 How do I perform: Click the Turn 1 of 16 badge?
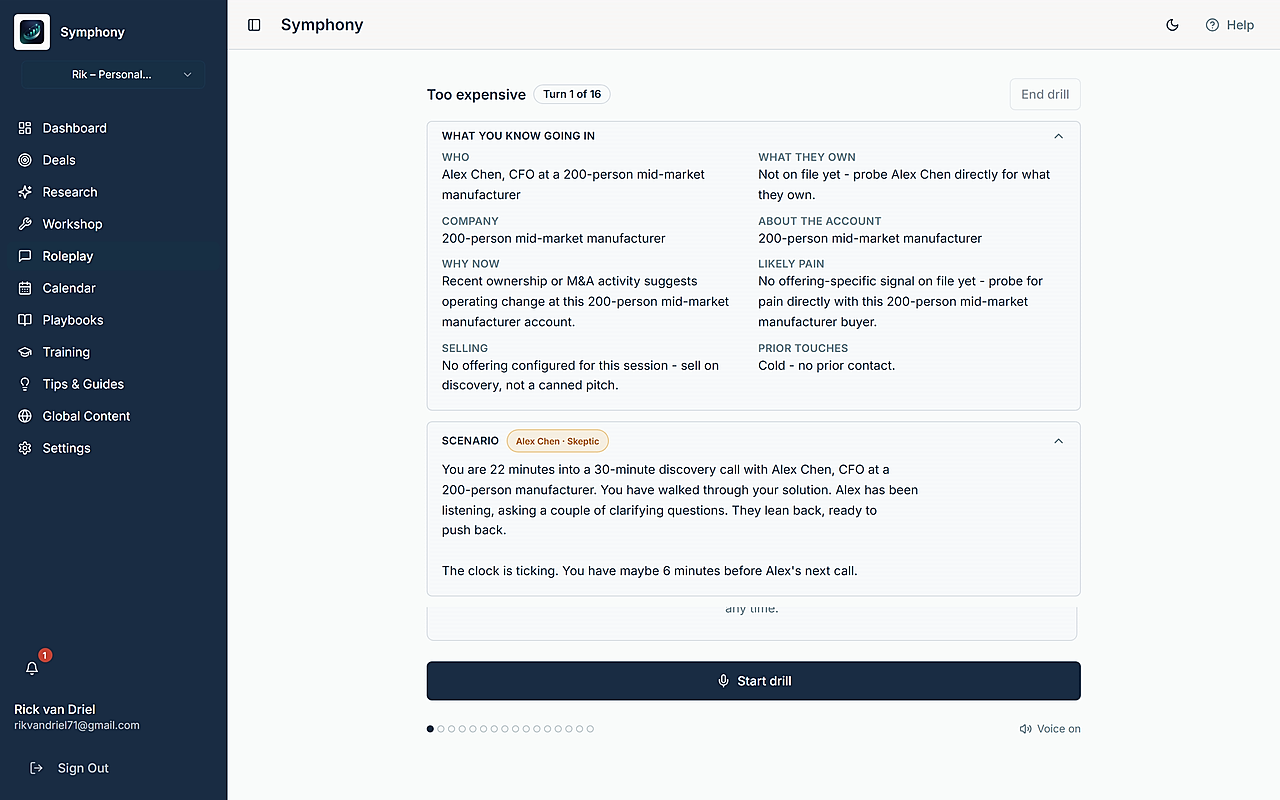[572, 94]
